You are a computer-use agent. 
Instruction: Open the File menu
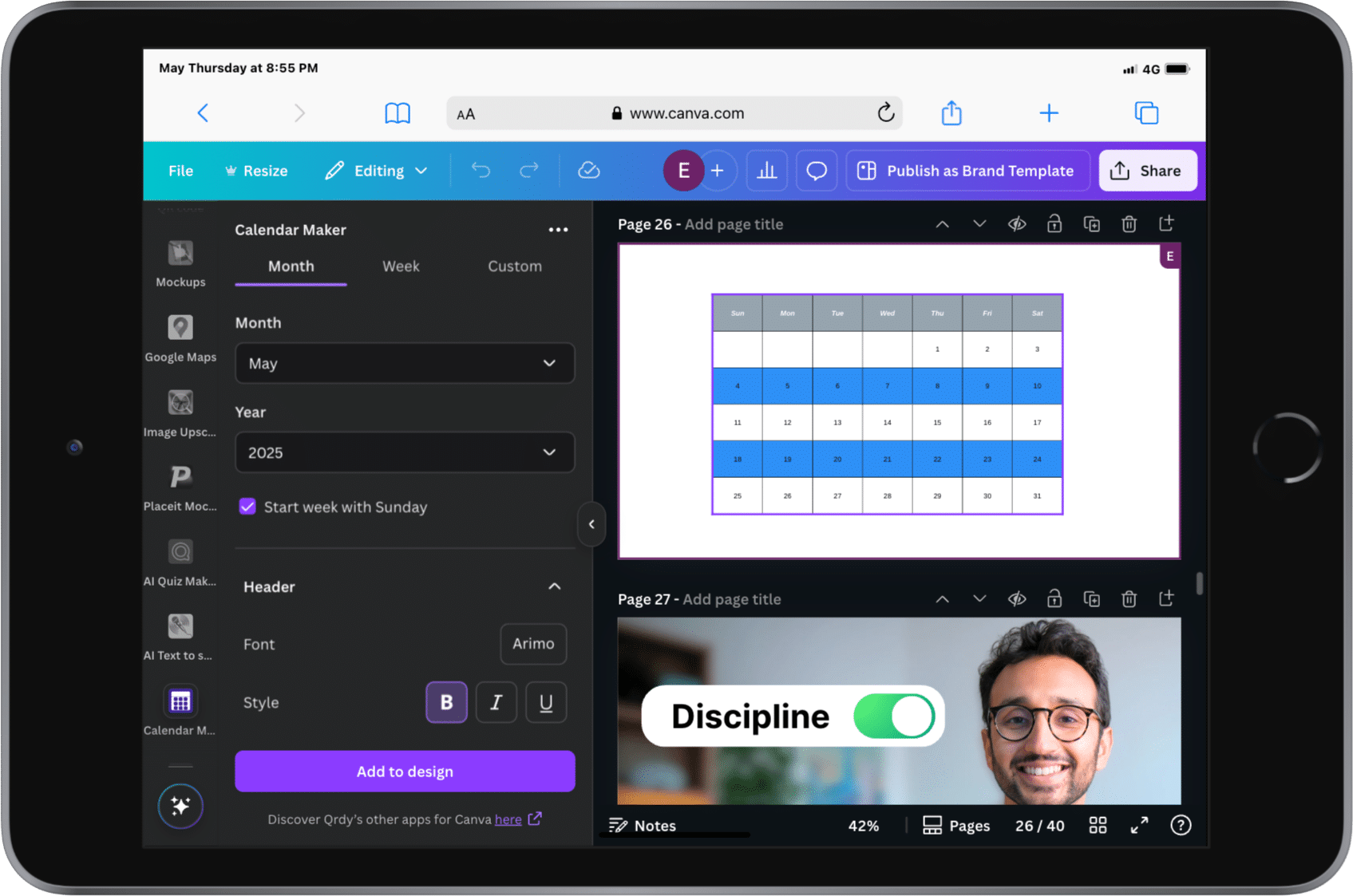coord(180,171)
